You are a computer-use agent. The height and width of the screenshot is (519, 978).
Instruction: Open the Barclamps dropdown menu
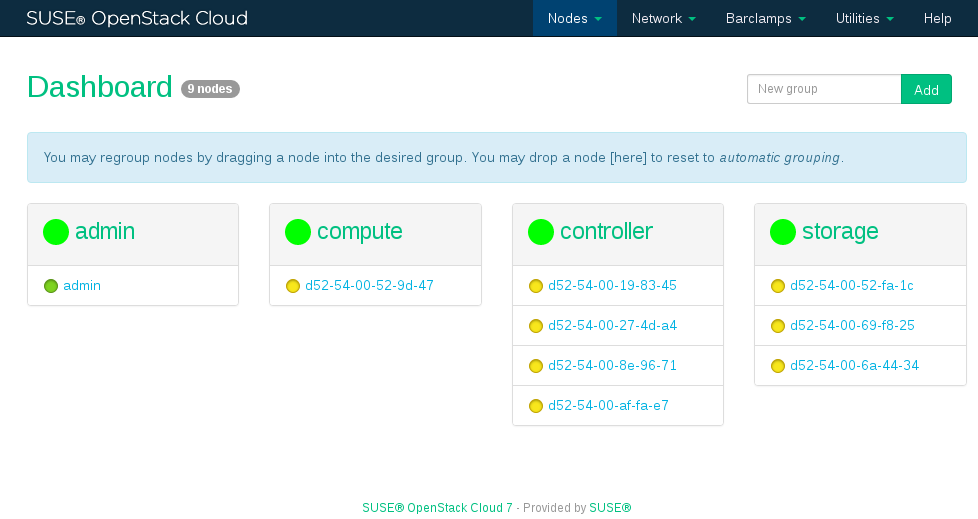click(765, 18)
